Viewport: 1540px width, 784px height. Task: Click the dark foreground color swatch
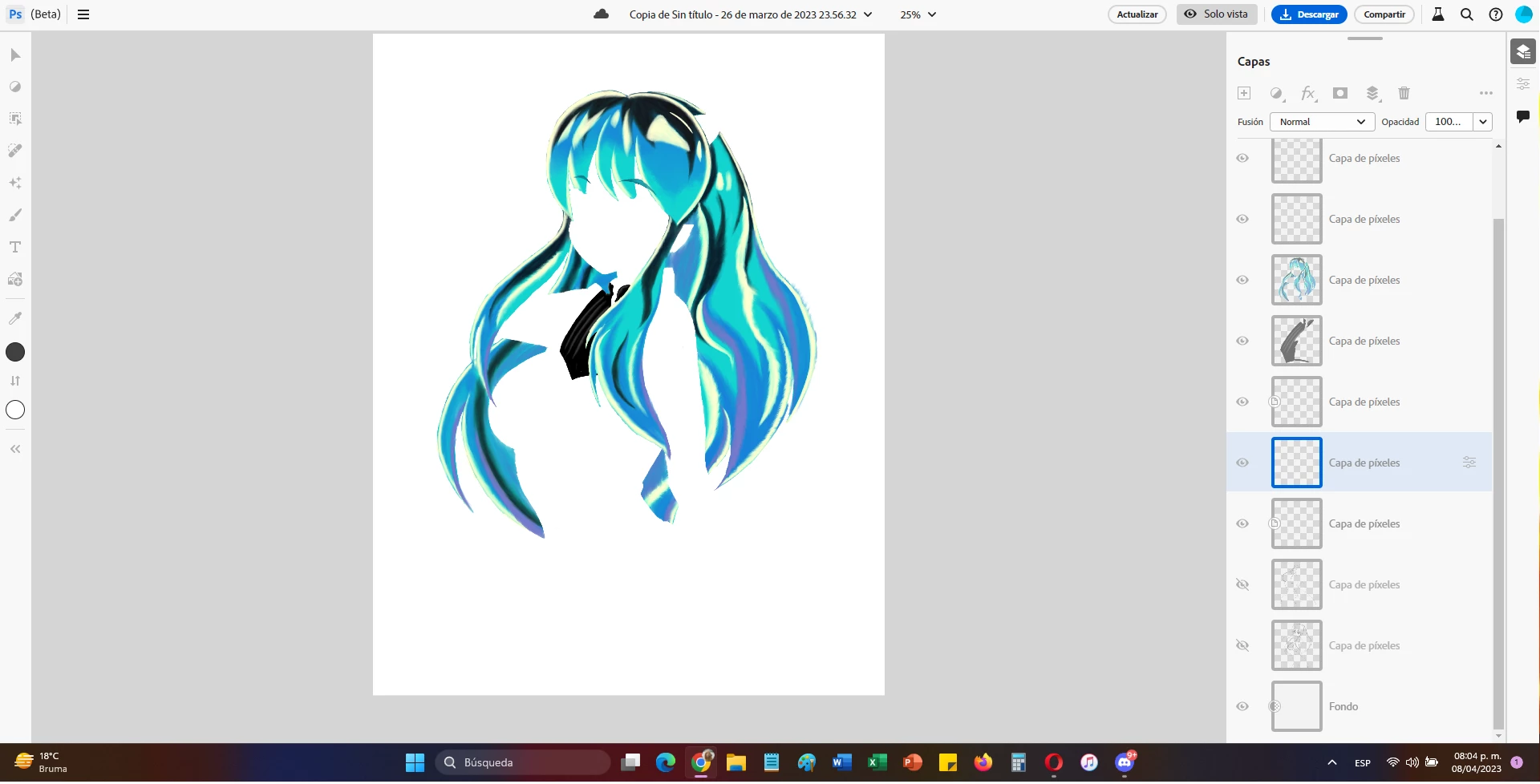(15, 352)
